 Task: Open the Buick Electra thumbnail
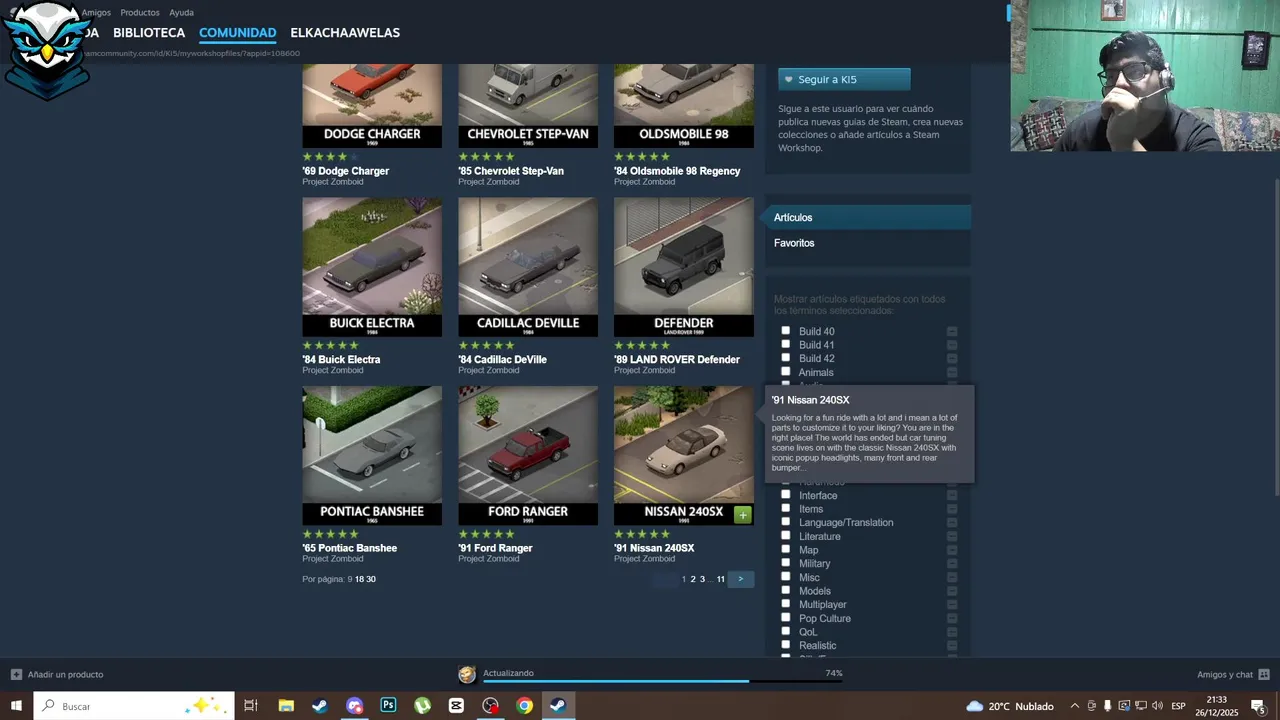click(372, 267)
